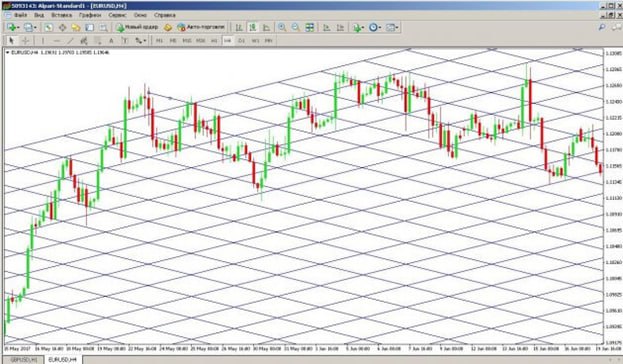The width and height of the screenshot is (623, 364).
Task: Open the Indicators list icon
Action: 357,27
